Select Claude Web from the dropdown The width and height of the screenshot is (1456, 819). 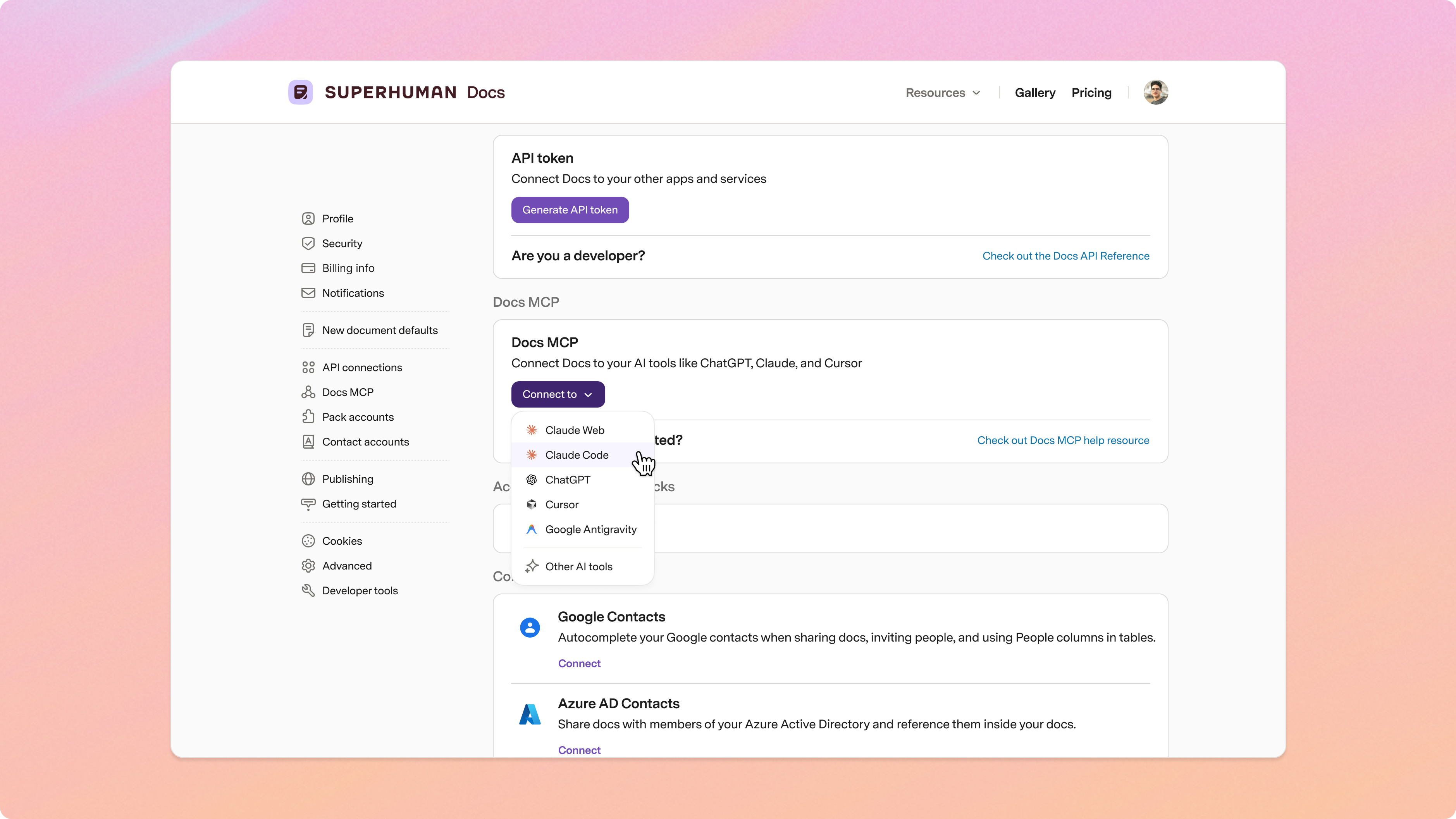point(582,430)
